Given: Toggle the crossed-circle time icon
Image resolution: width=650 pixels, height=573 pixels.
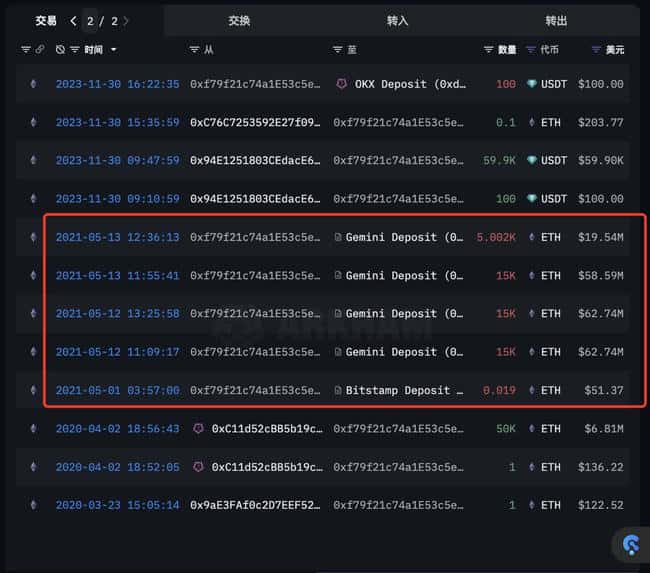Looking at the screenshot, I should click(61, 50).
